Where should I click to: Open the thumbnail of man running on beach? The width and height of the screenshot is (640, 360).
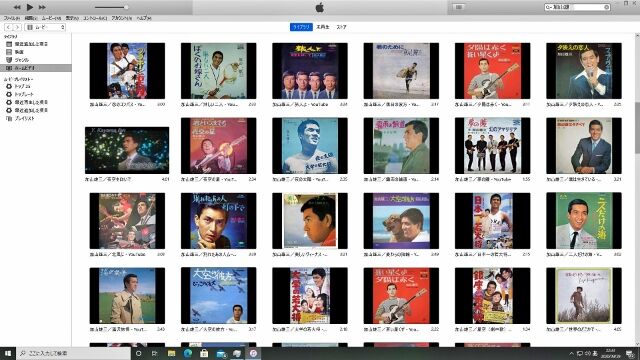[x=401, y=71]
